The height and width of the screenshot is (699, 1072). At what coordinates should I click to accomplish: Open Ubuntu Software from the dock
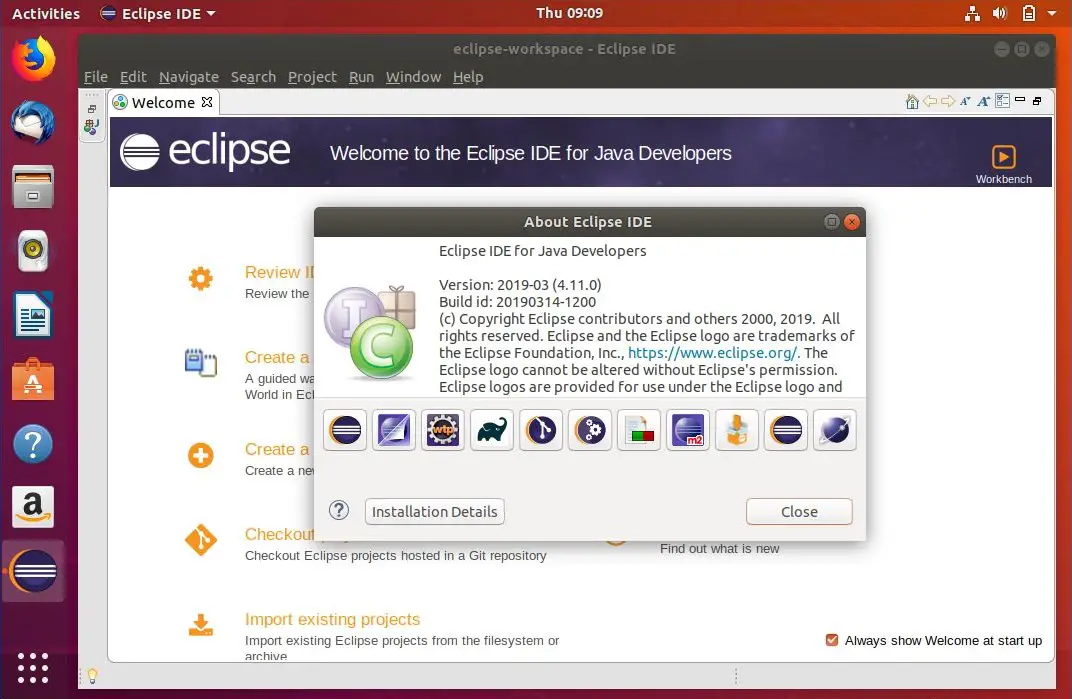(x=33, y=379)
